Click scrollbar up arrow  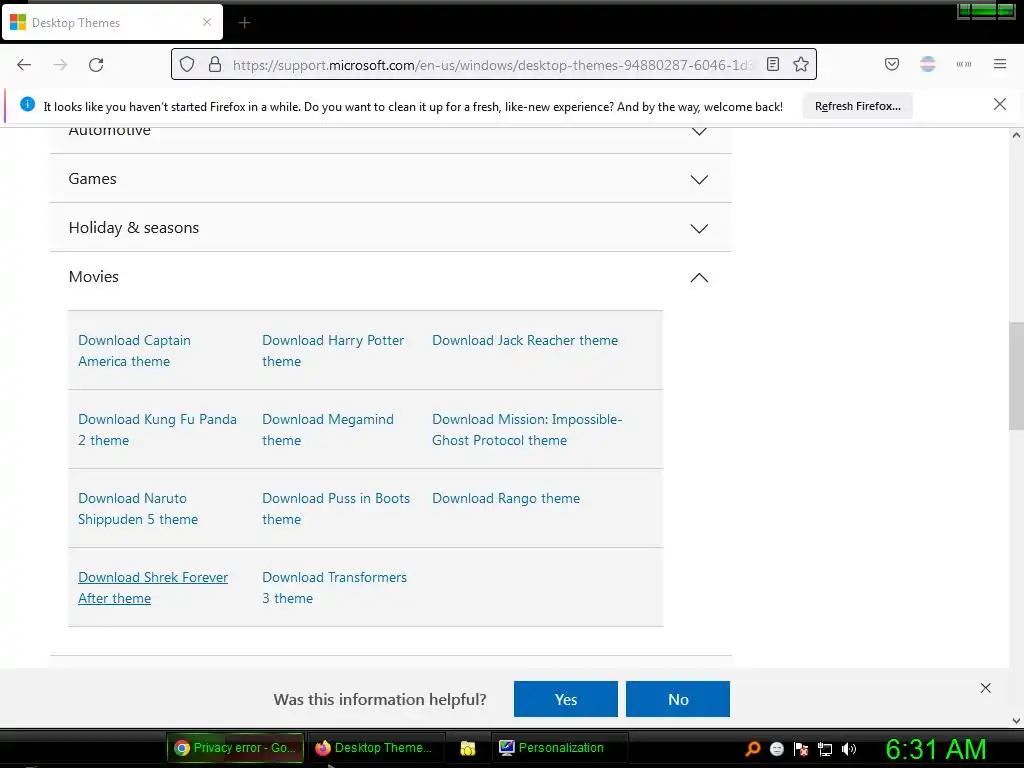[x=1016, y=135]
